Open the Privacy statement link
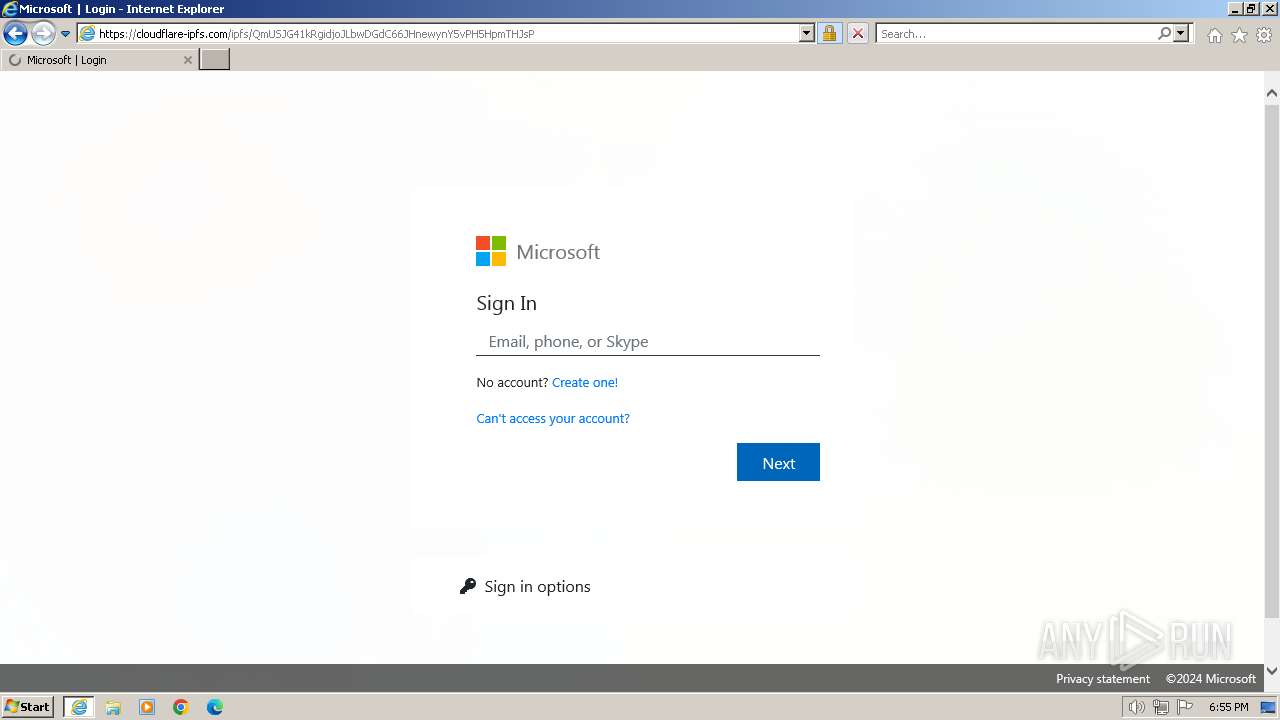 click(1103, 678)
